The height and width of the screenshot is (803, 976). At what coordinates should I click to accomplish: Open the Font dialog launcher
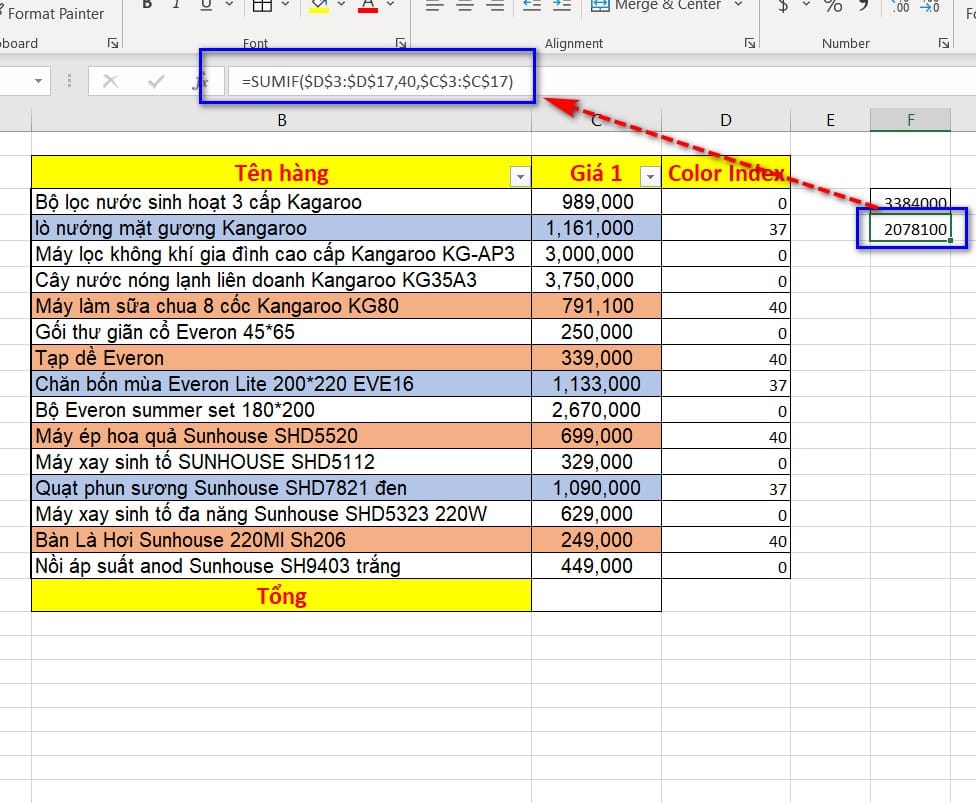tap(400, 43)
